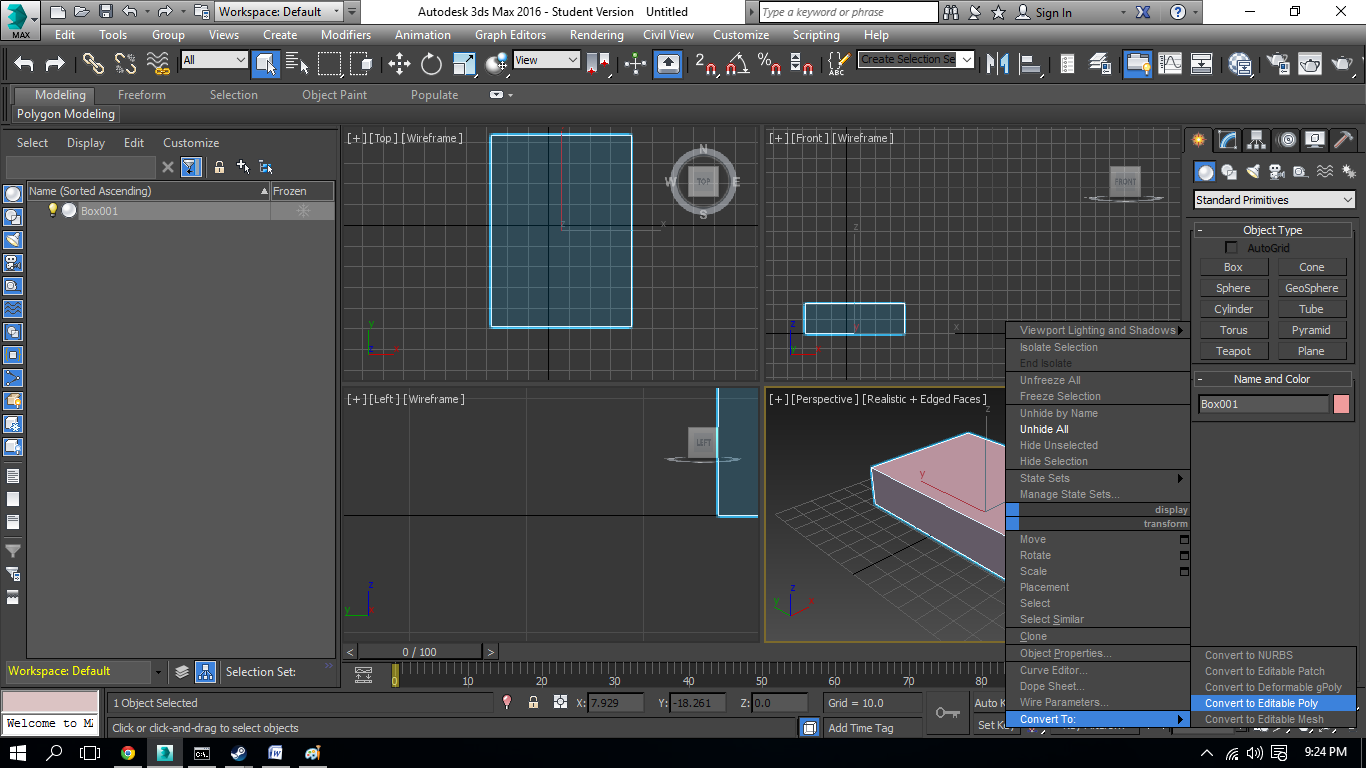1366x768 pixels.
Task: Click Unhide All in the quad menu
Action: [x=1044, y=429]
